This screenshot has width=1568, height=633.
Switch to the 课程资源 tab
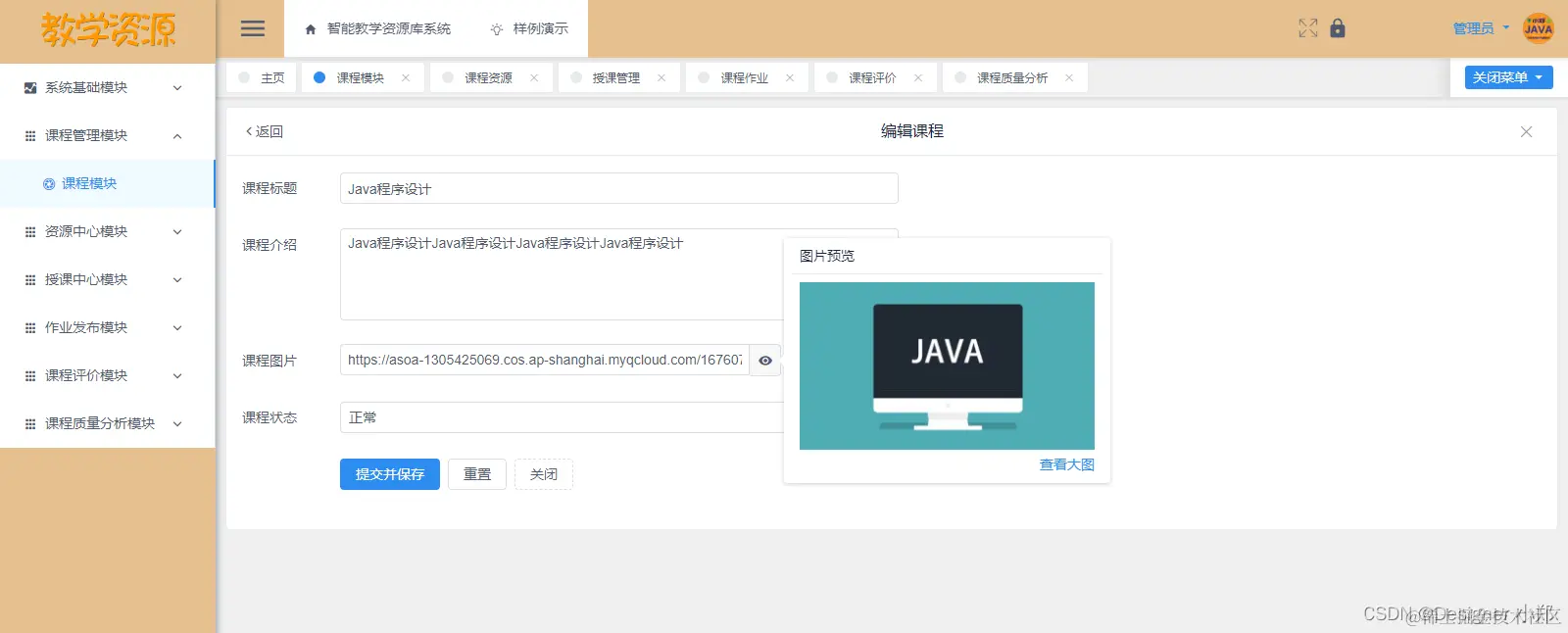click(491, 77)
